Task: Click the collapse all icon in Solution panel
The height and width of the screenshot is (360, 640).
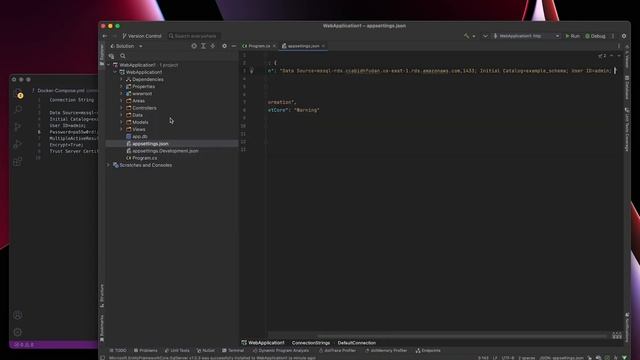Action: 213,46
